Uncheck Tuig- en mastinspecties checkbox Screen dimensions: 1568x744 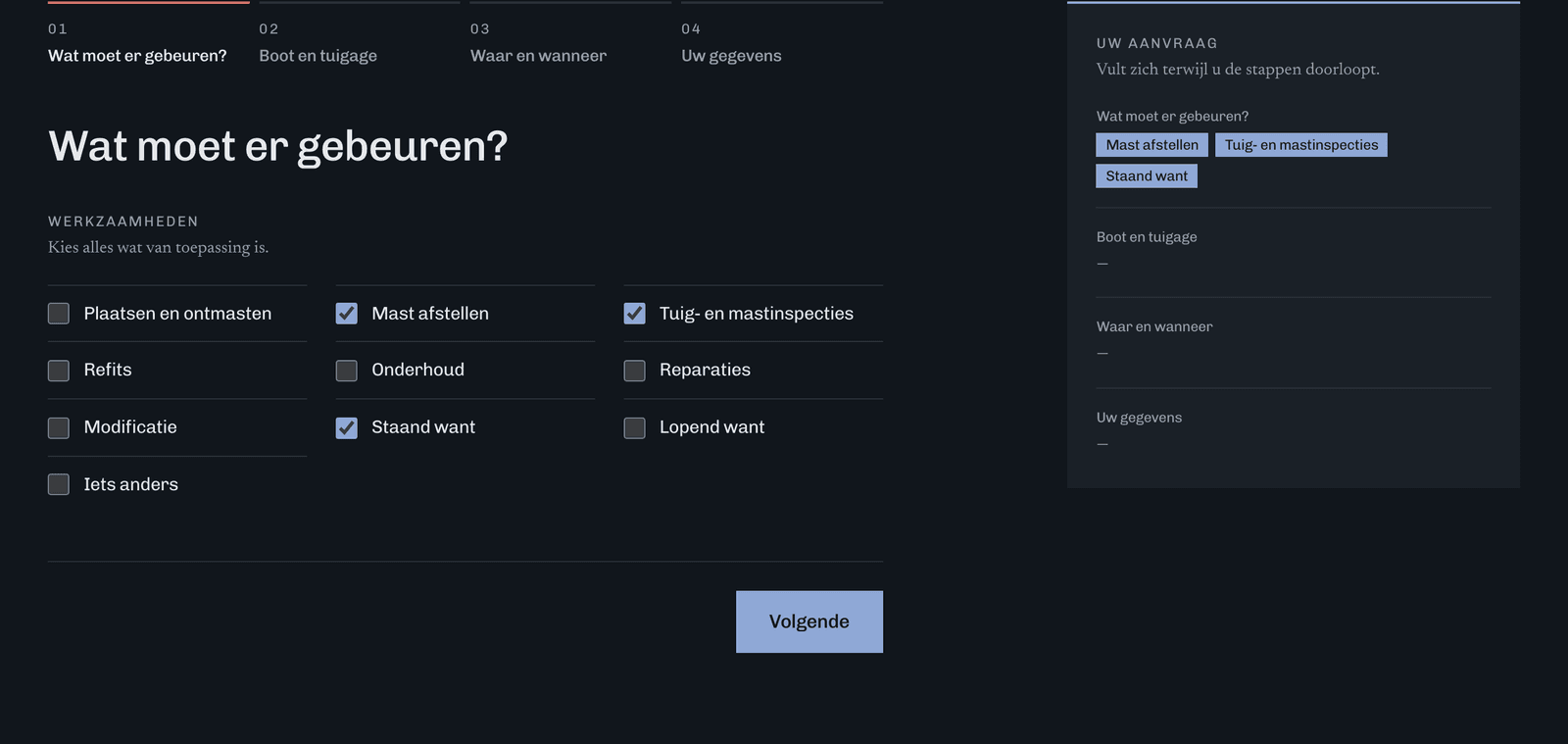(x=635, y=314)
